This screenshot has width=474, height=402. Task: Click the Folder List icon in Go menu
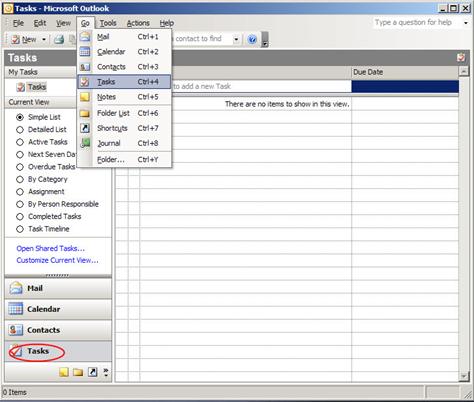click(85, 113)
